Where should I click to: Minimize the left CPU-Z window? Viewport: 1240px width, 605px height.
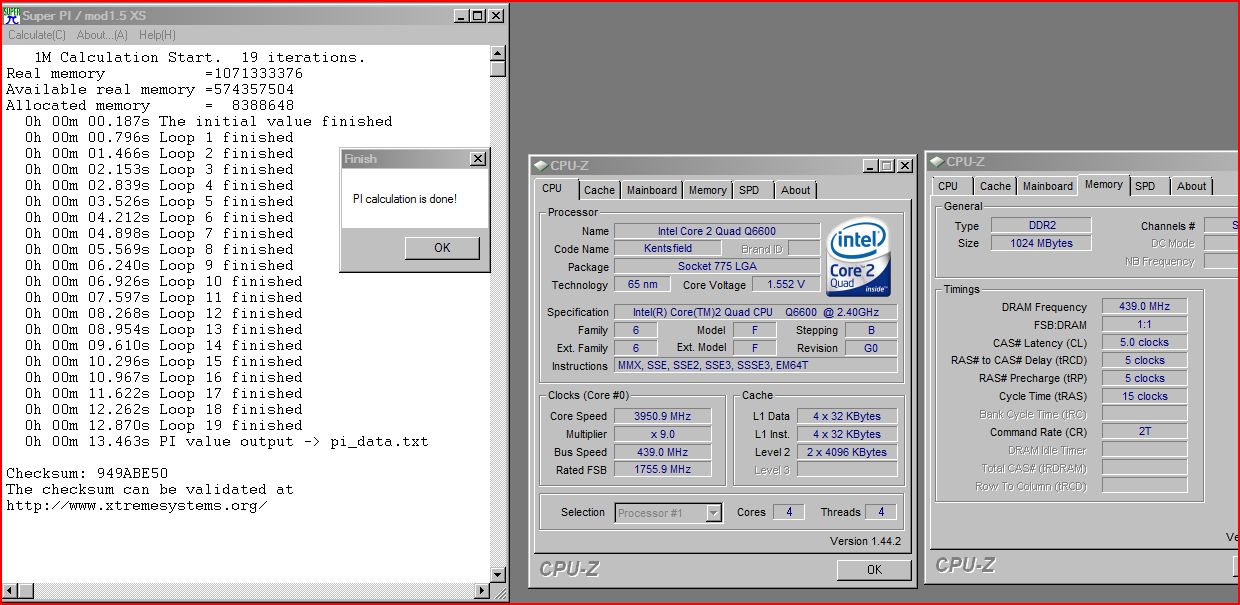(x=870, y=166)
